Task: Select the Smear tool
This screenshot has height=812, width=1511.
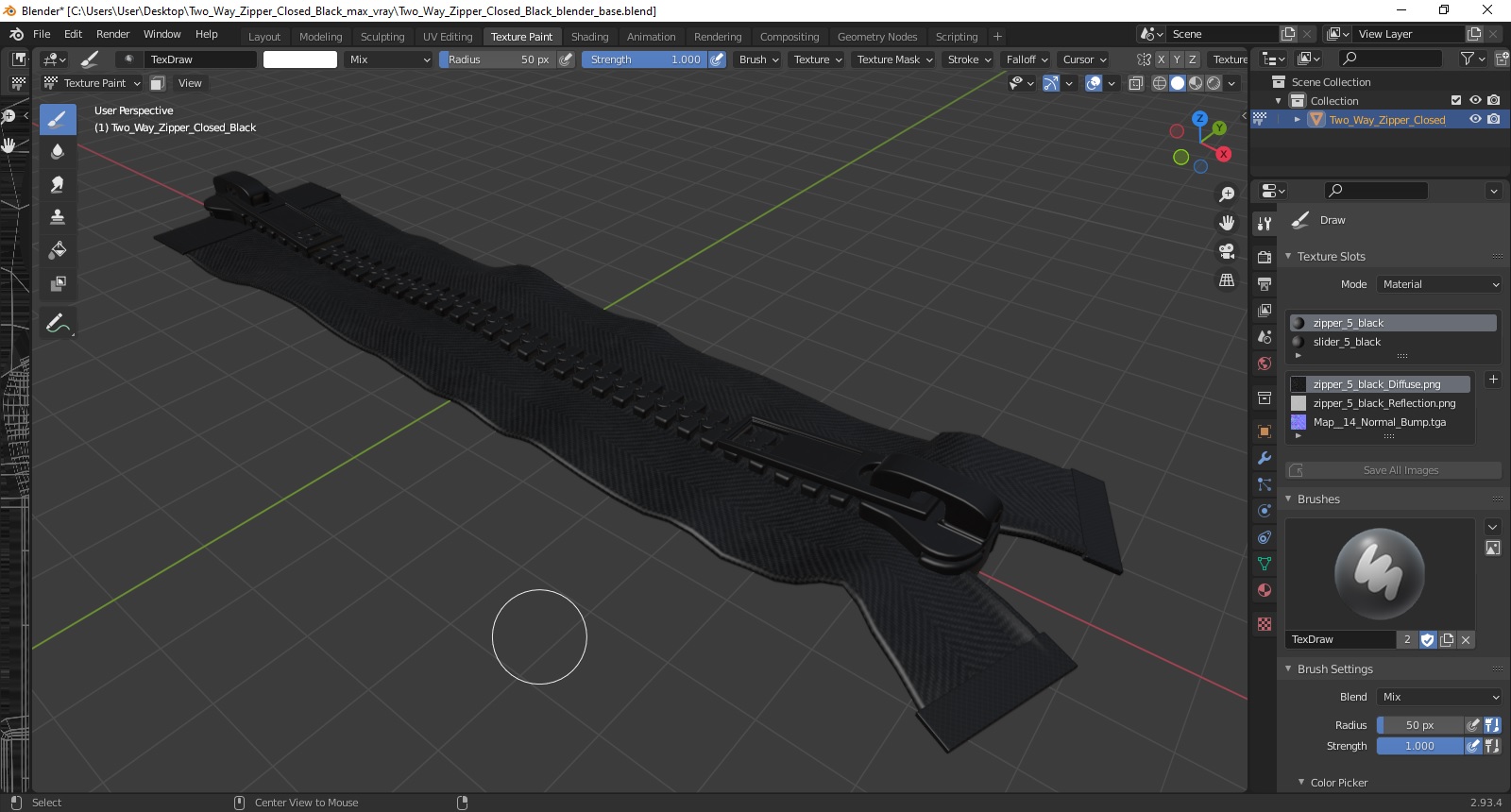Action: [x=58, y=185]
